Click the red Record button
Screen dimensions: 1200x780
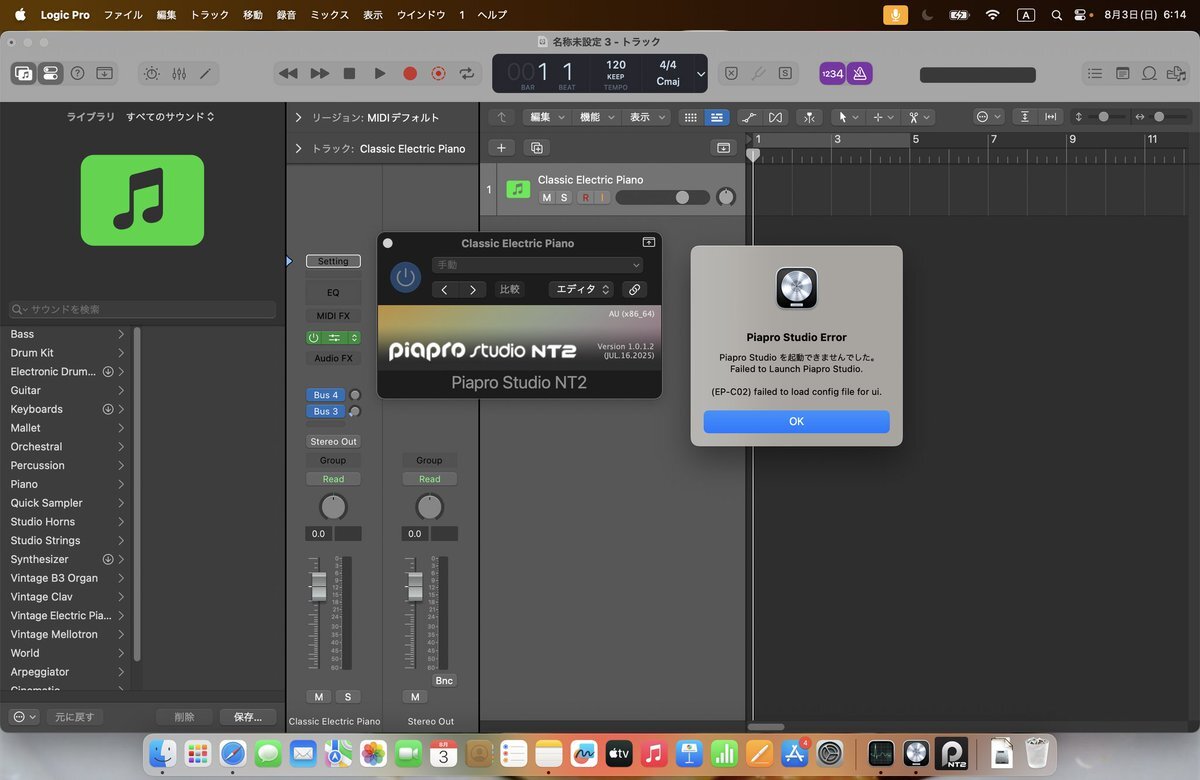[409, 74]
